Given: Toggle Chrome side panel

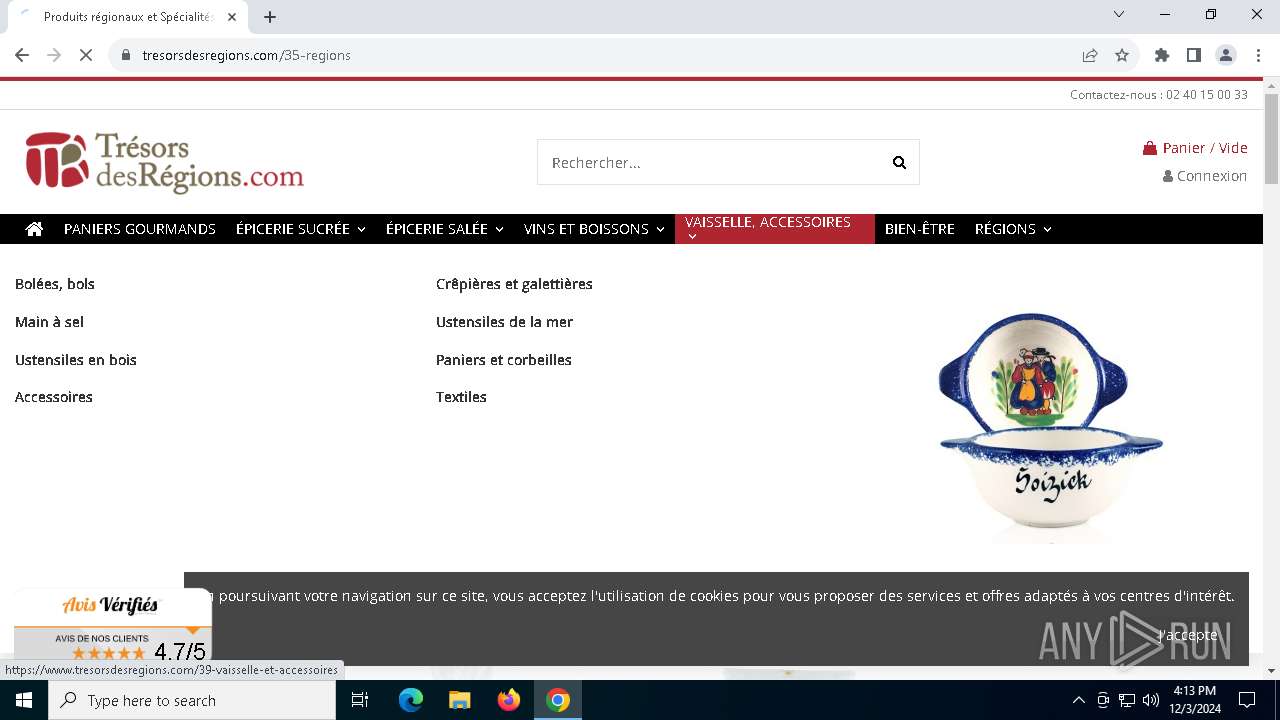Looking at the screenshot, I should pyautogui.click(x=1194, y=55).
